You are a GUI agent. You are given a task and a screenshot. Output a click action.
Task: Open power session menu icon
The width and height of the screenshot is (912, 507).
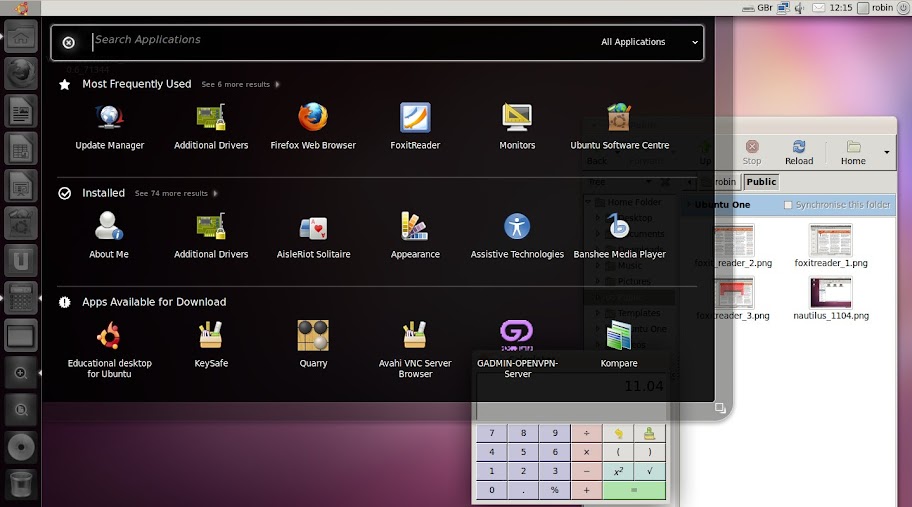903,8
